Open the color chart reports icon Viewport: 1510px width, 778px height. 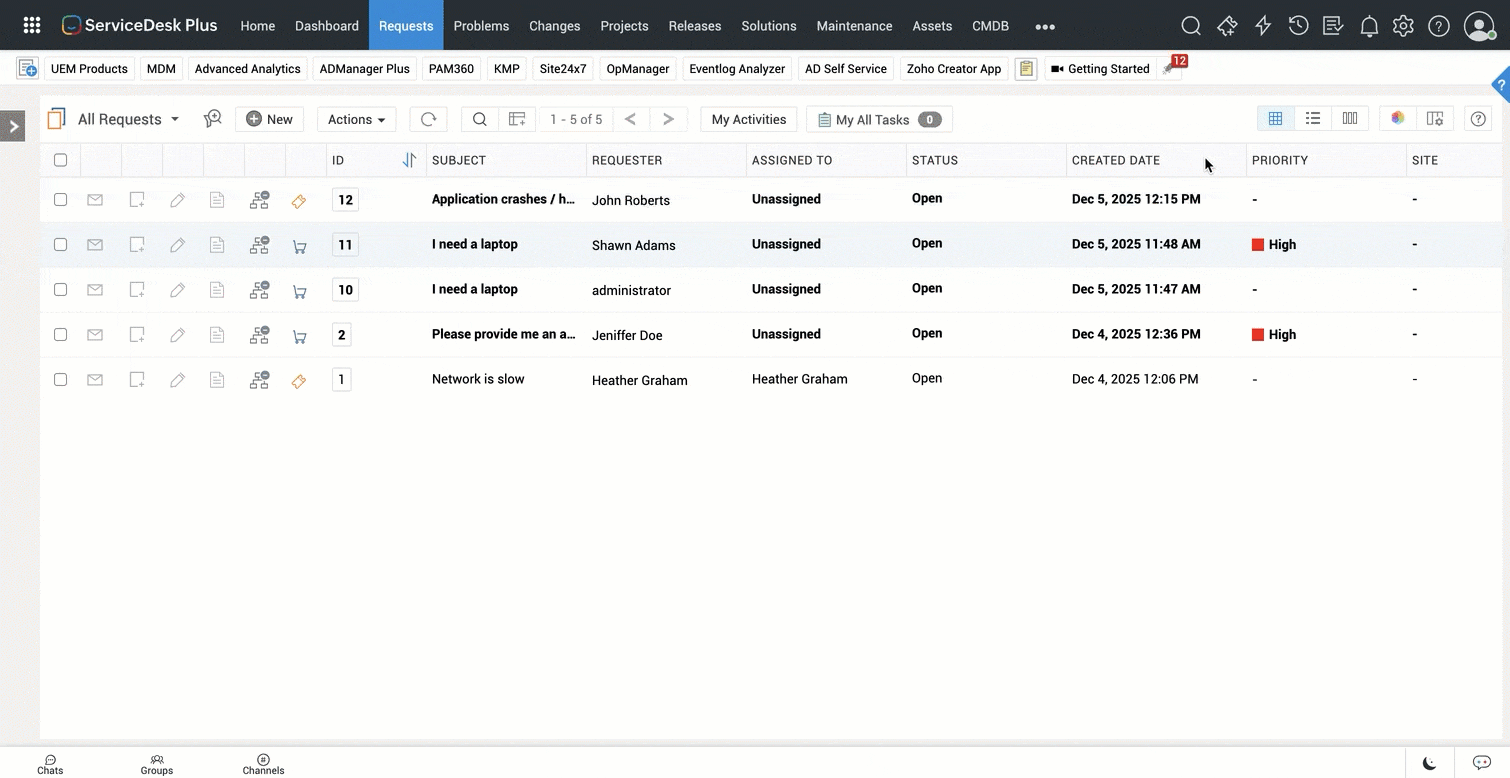(x=1398, y=119)
